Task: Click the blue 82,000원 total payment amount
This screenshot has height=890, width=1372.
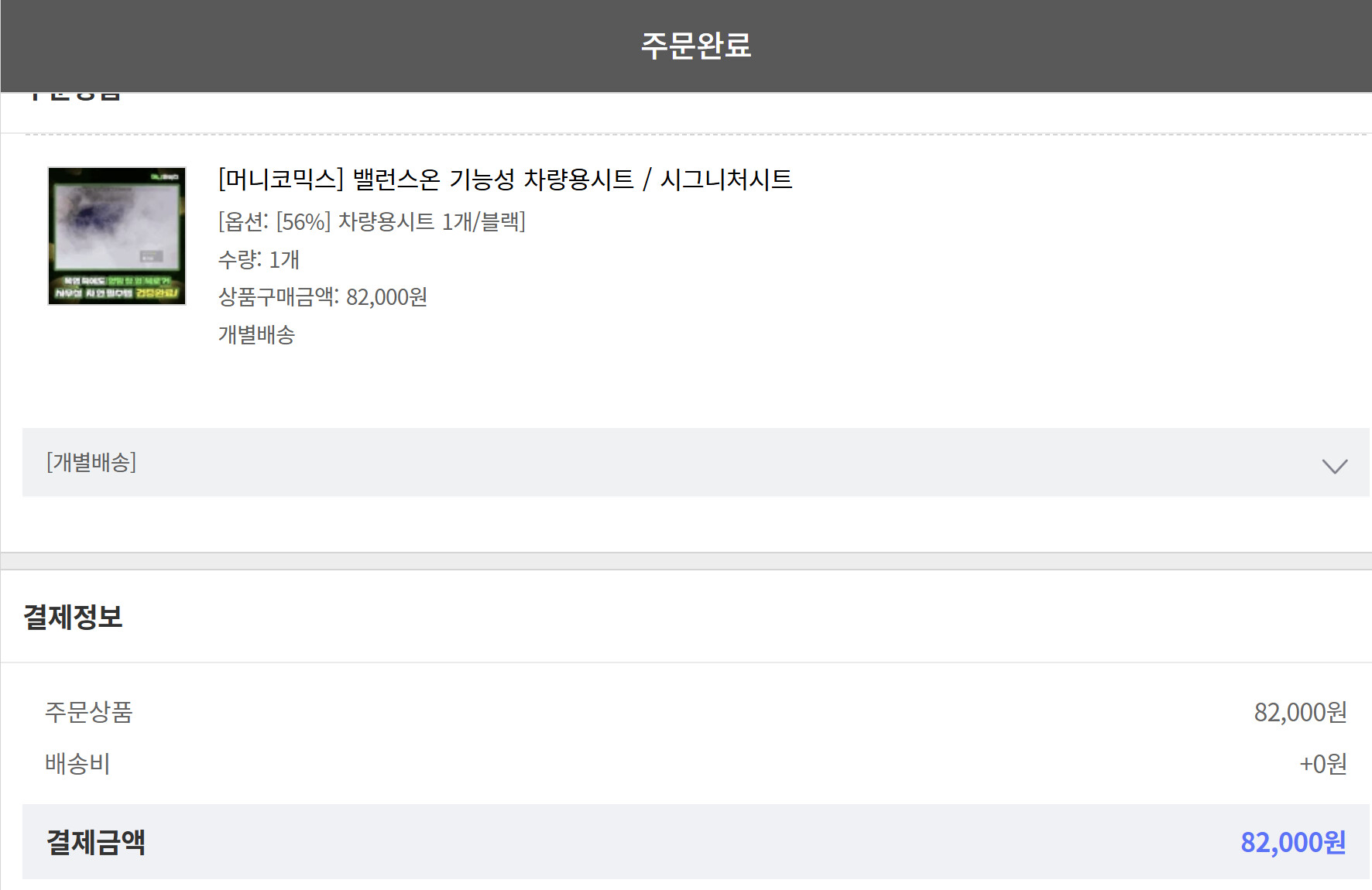Action: coord(1293,842)
